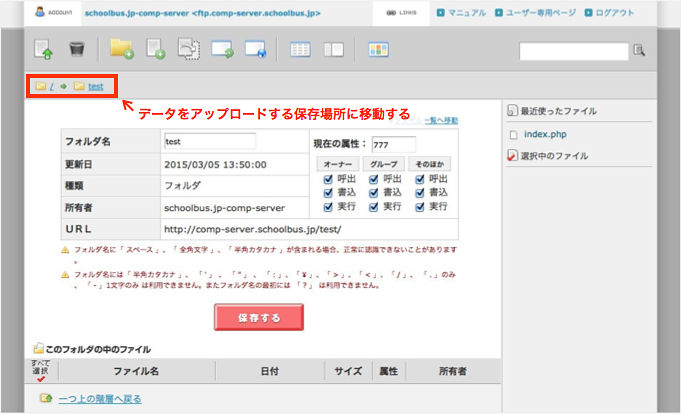Click the グループ permission column button
The image size is (681, 414).
click(x=383, y=164)
